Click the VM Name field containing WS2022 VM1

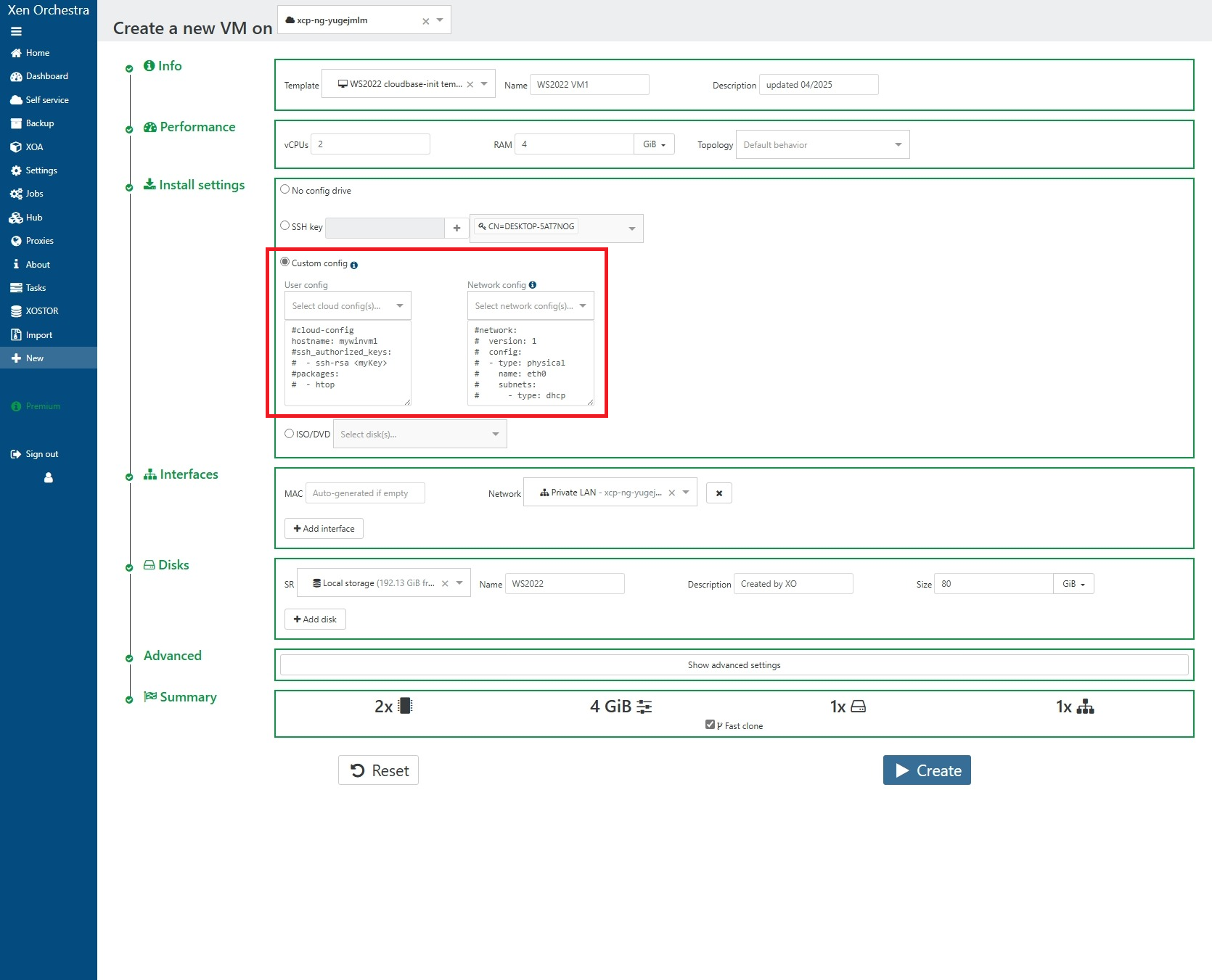(589, 84)
